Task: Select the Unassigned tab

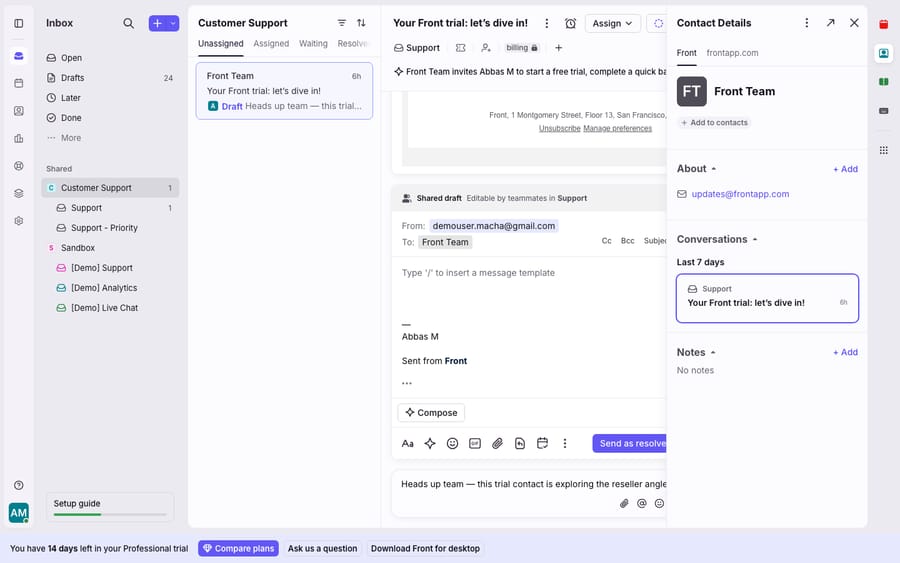Action: (x=220, y=44)
